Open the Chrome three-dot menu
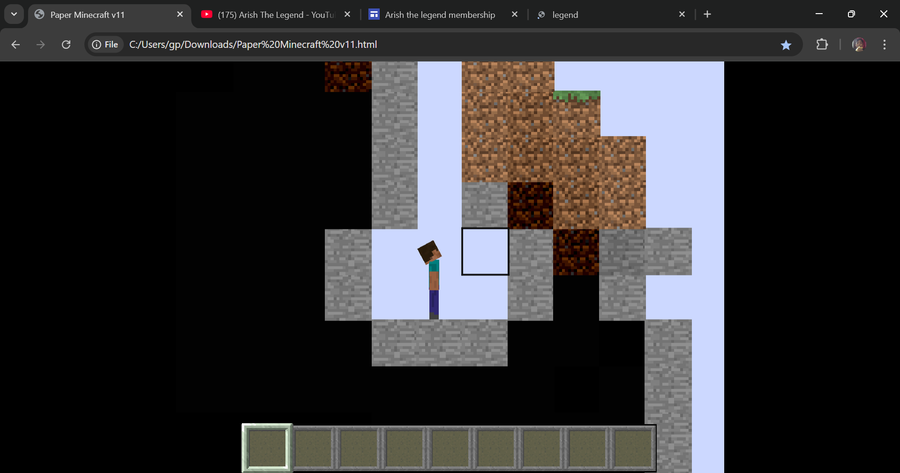The image size is (900, 473). 885,44
